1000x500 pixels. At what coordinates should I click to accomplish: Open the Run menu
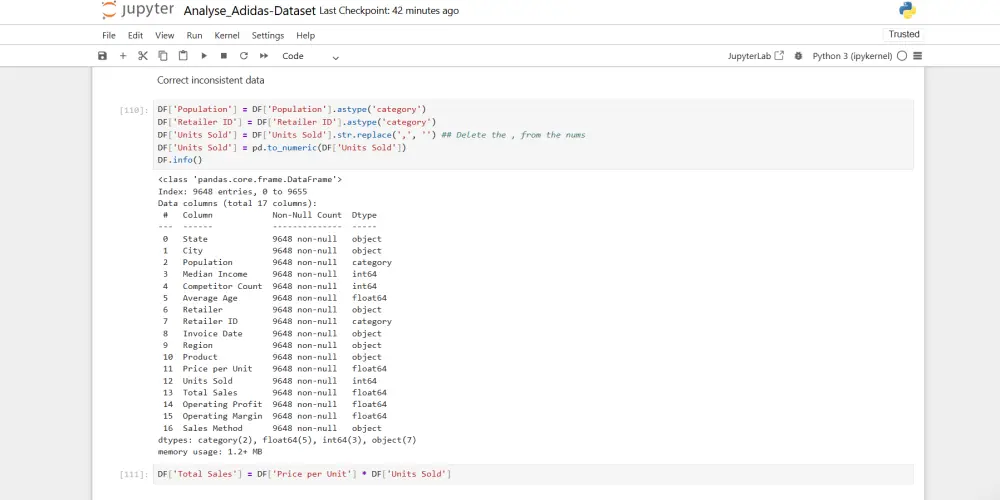[x=195, y=36]
